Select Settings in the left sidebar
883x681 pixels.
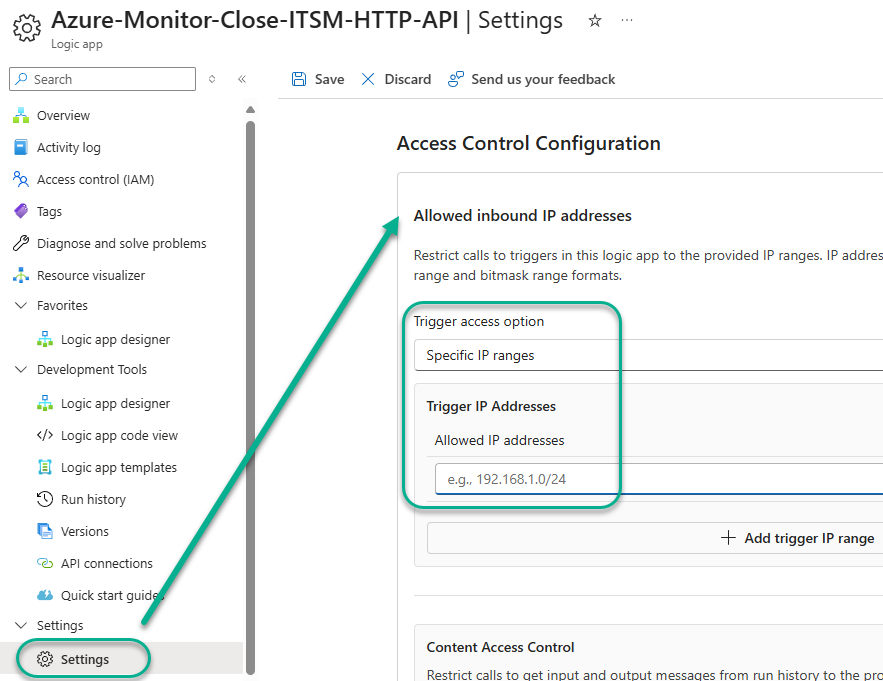click(x=84, y=658)
